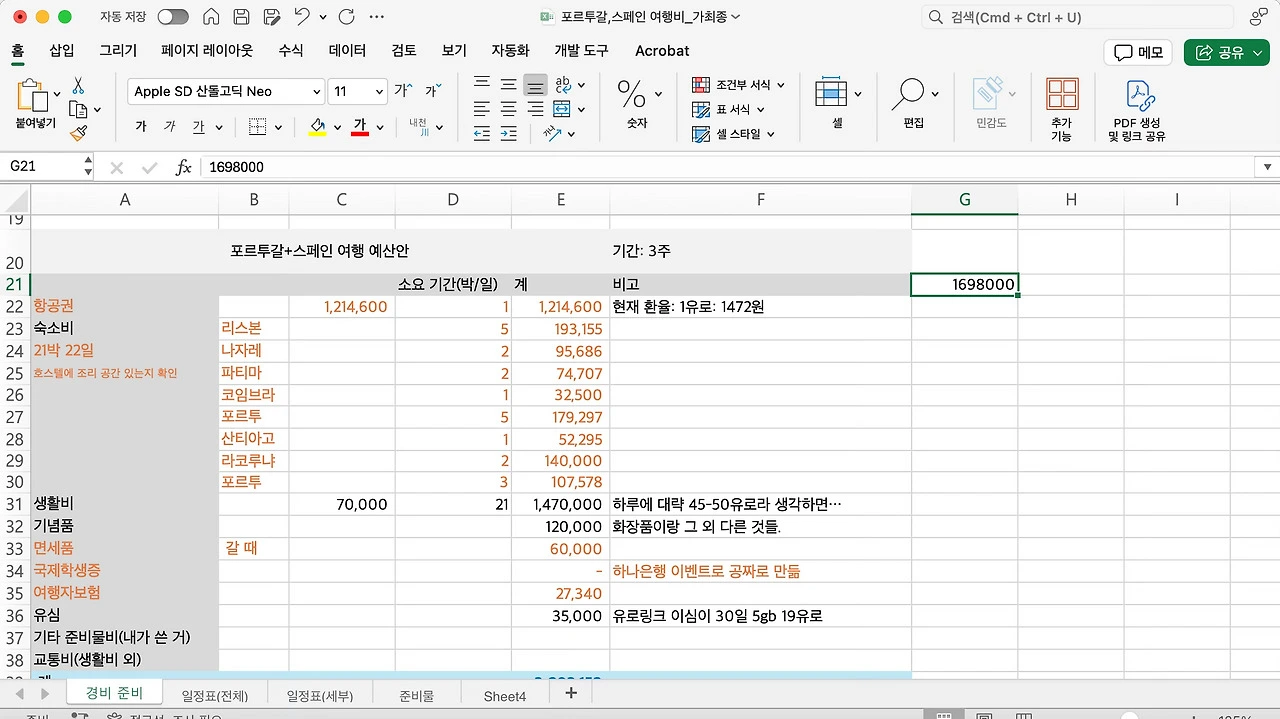Increase font size

[402, 91]
